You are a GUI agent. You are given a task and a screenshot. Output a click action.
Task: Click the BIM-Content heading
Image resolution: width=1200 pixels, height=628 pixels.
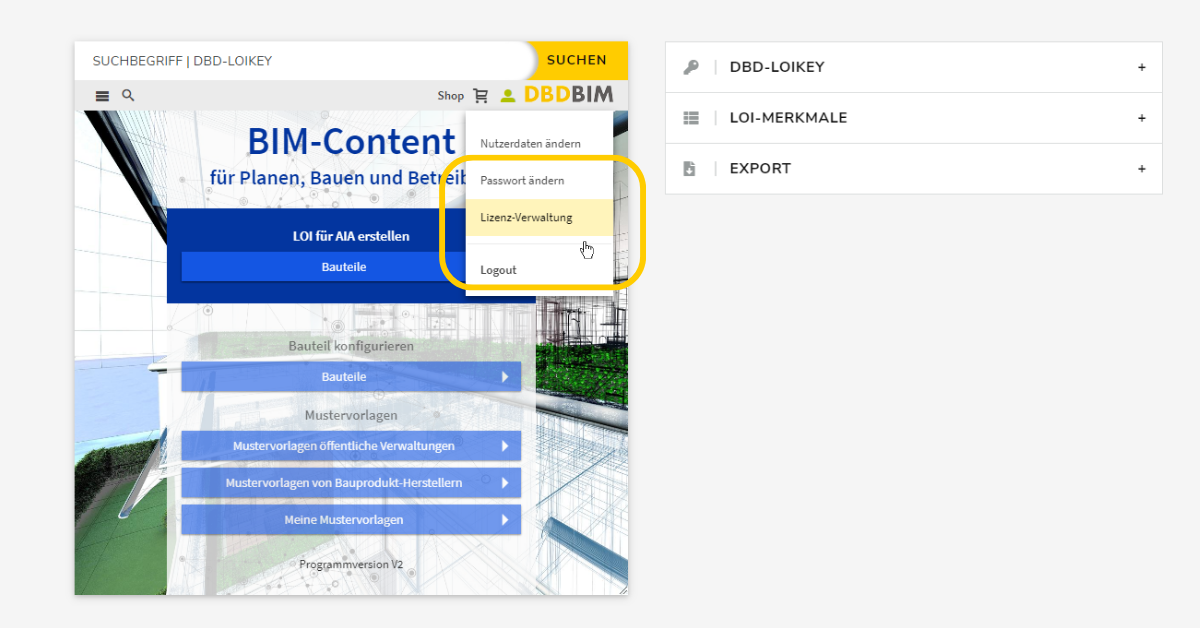pyautogui.click(x=351, y=142)
